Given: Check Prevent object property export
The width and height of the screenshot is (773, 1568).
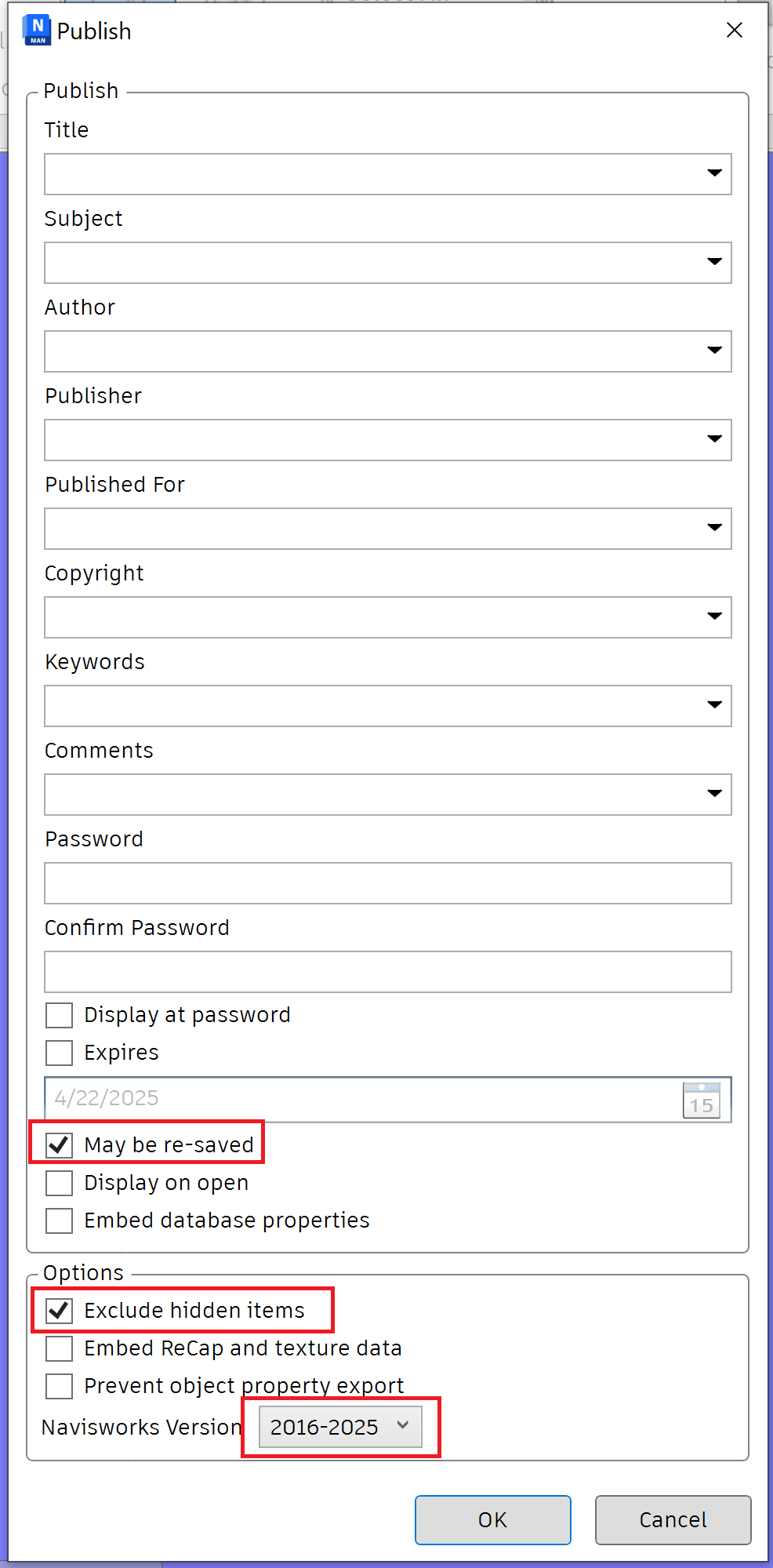Looking at the screenshot, I should point(60,1386).
